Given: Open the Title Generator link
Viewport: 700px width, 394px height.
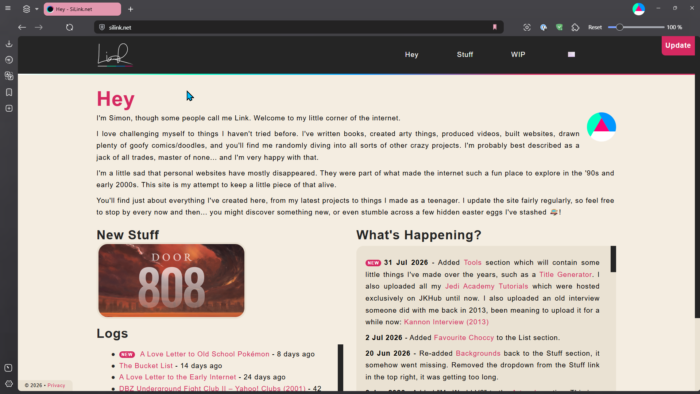Looking at the screenshot, I should pyautogui.click(x=565, y=274).
